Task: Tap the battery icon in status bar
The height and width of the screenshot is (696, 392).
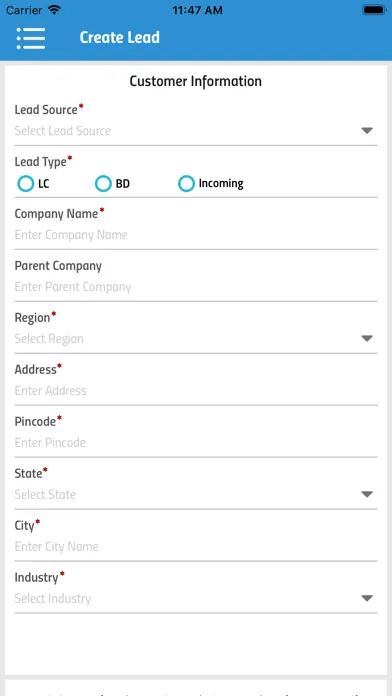Action: point(374,10)
